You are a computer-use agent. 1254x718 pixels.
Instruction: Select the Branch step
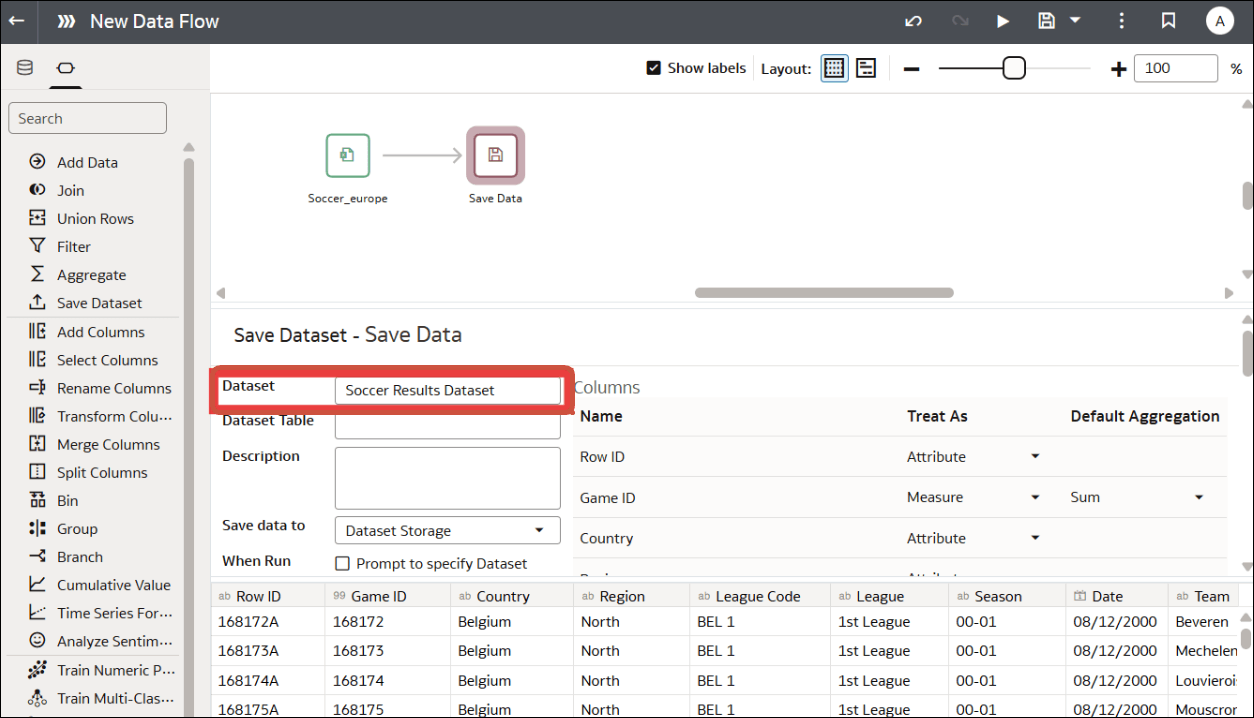coord(77,556)
